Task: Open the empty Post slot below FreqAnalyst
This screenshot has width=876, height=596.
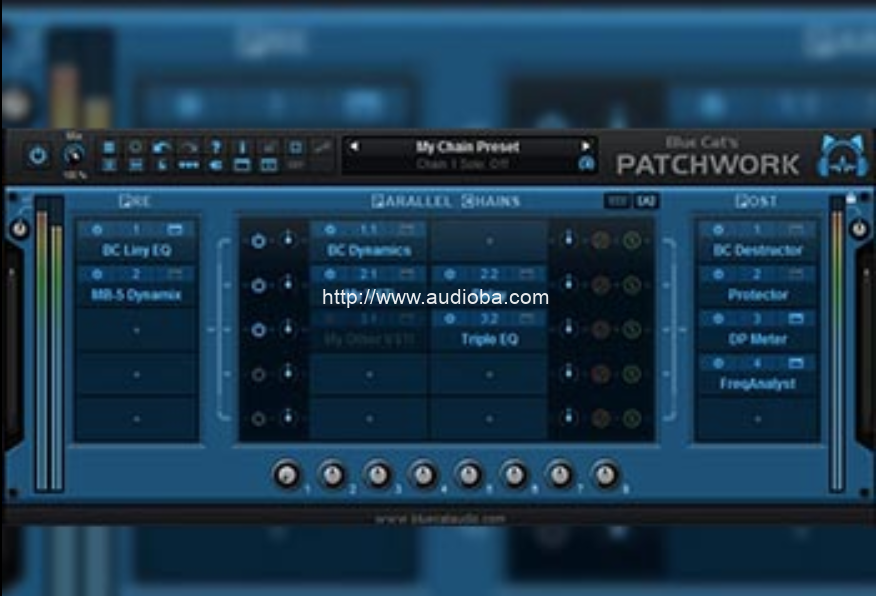Action: (x=758, y=418)
